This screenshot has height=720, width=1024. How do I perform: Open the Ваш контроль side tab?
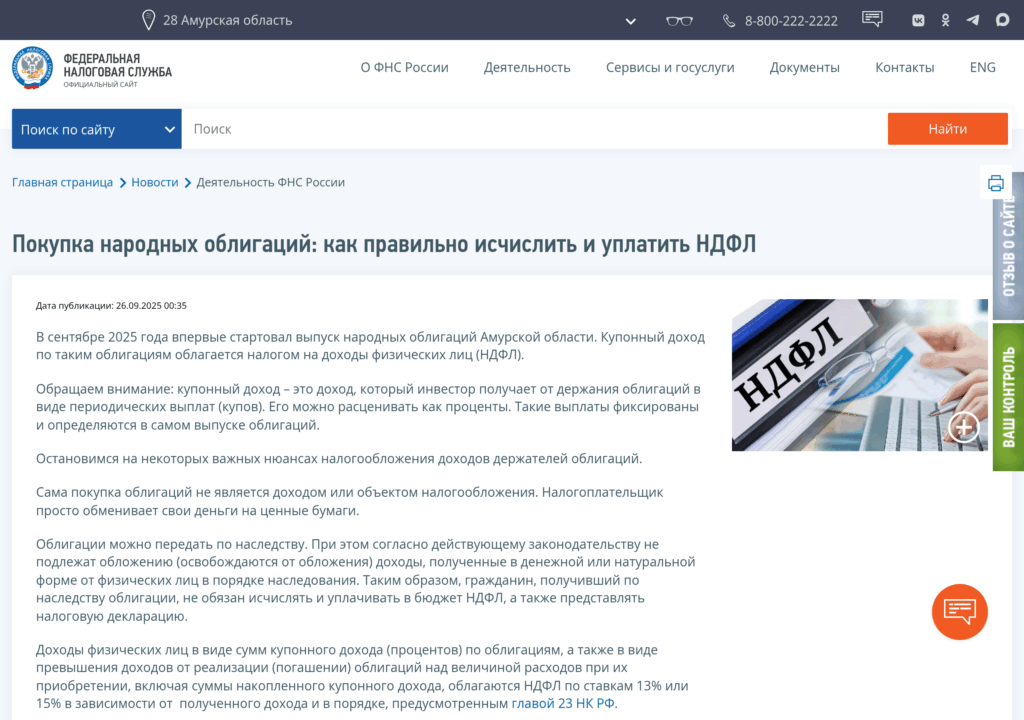[x=1008, y=397]
